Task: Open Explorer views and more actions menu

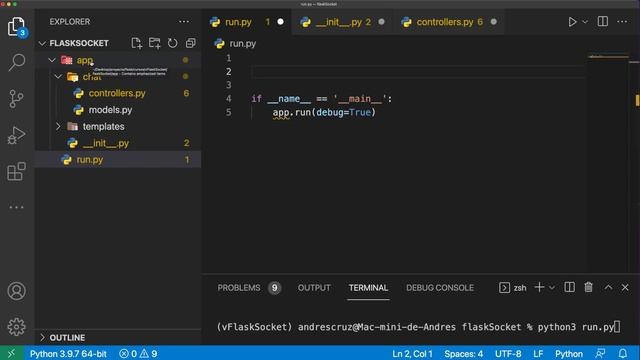Action: click(184, 22)
